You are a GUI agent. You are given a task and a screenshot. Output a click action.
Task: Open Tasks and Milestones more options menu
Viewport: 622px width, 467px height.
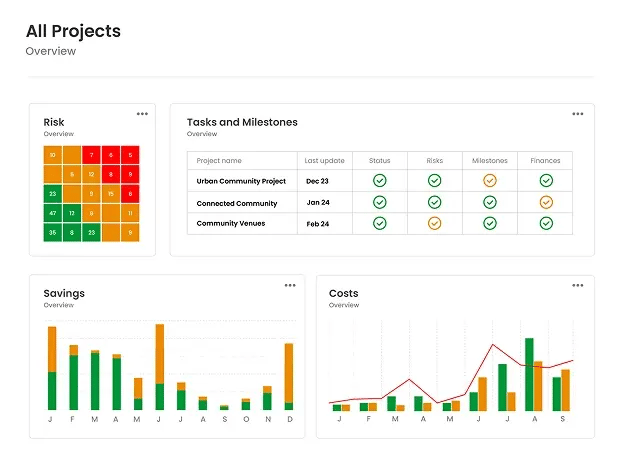click(x=577, y=114)
